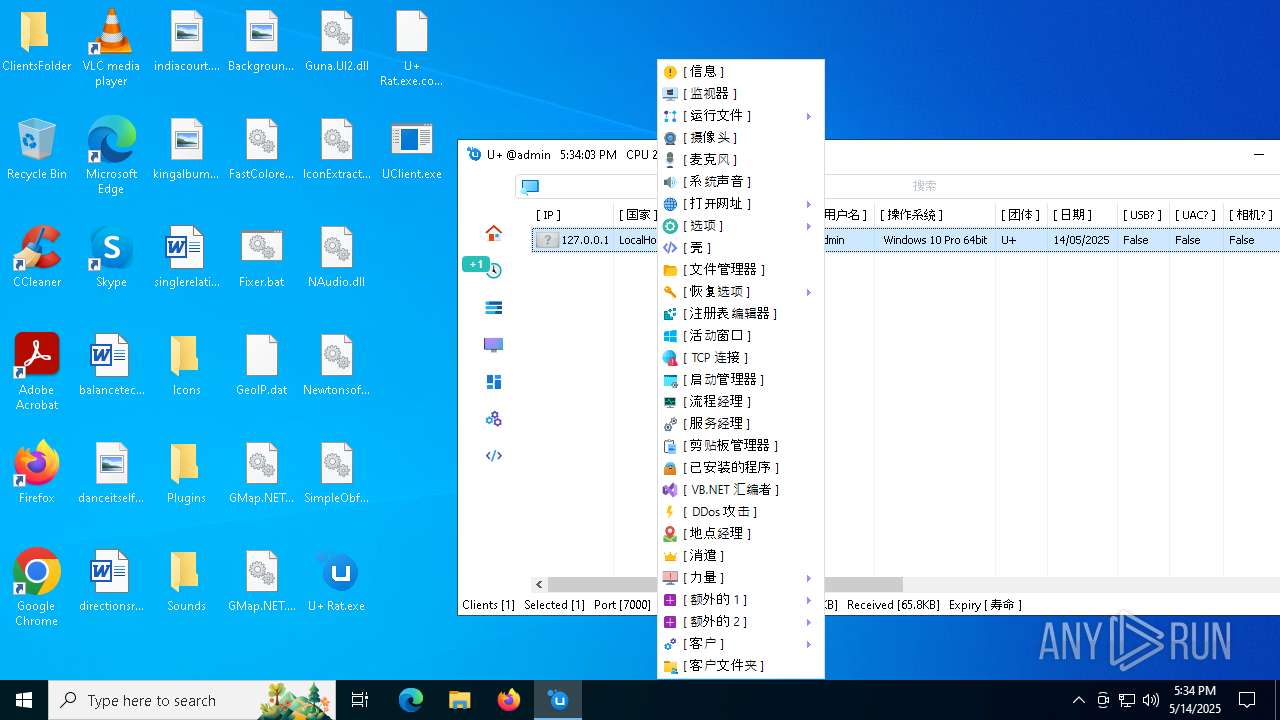Go to Home in U+ sidebar
Viewport: 1280px width, 720px height.
coord(493,233)
